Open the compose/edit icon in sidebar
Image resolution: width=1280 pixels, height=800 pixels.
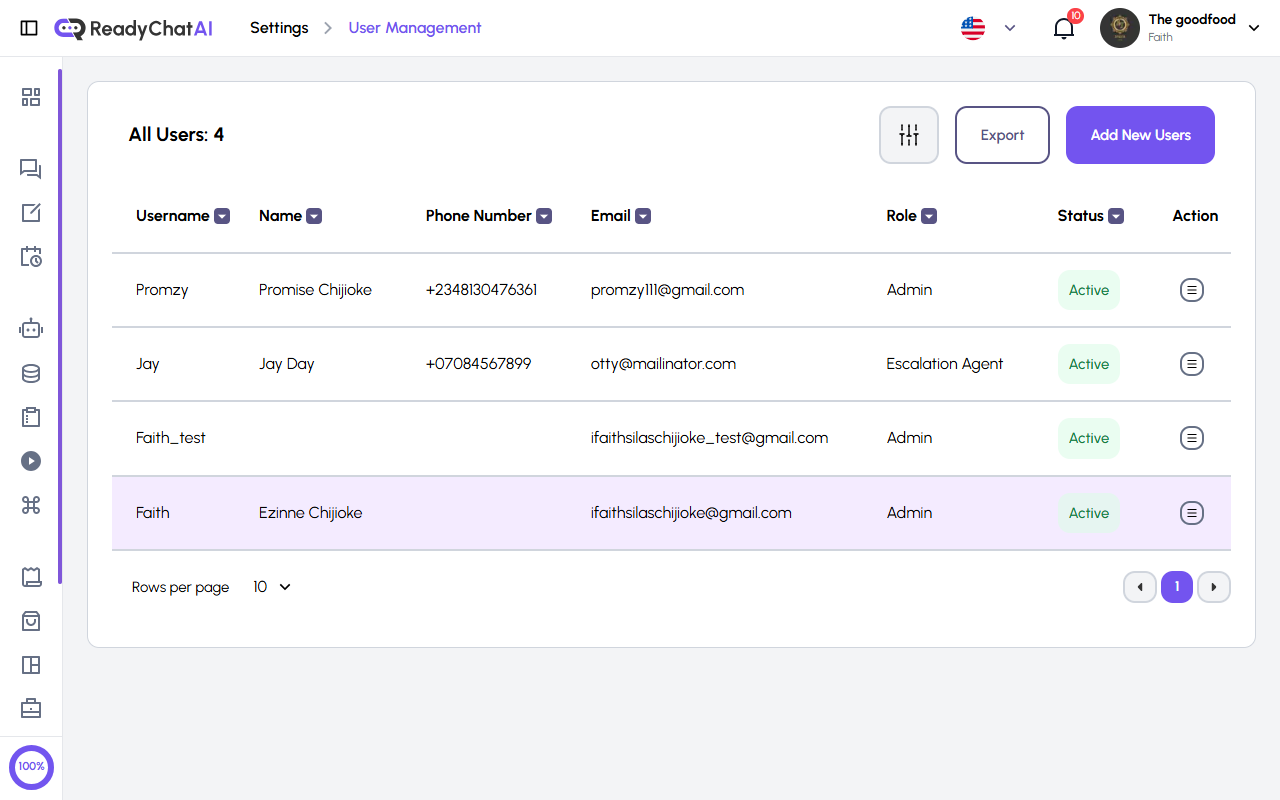point(31,213)
